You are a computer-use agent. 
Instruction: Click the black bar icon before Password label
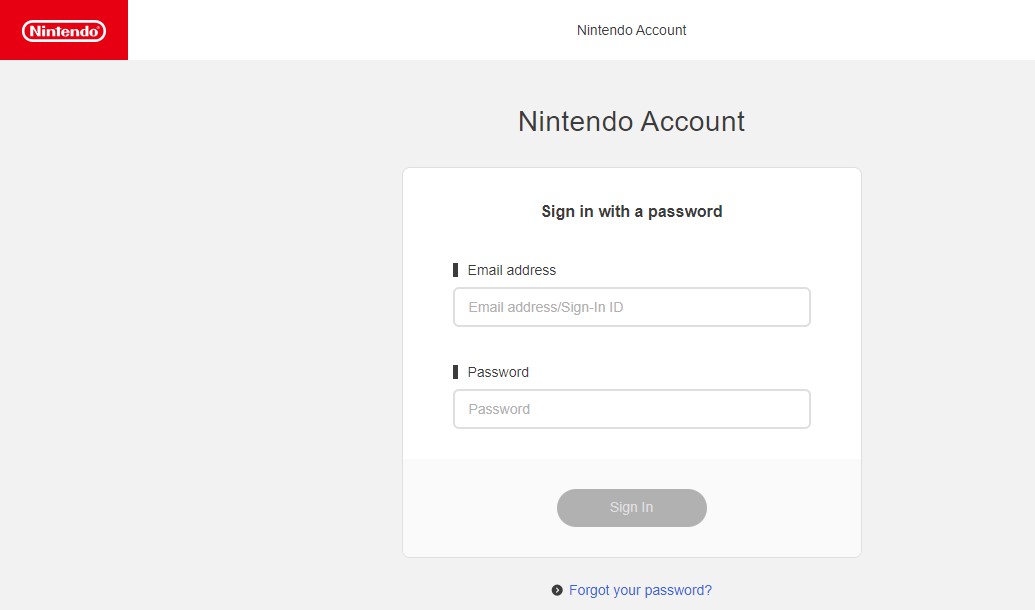click(456, 371)
